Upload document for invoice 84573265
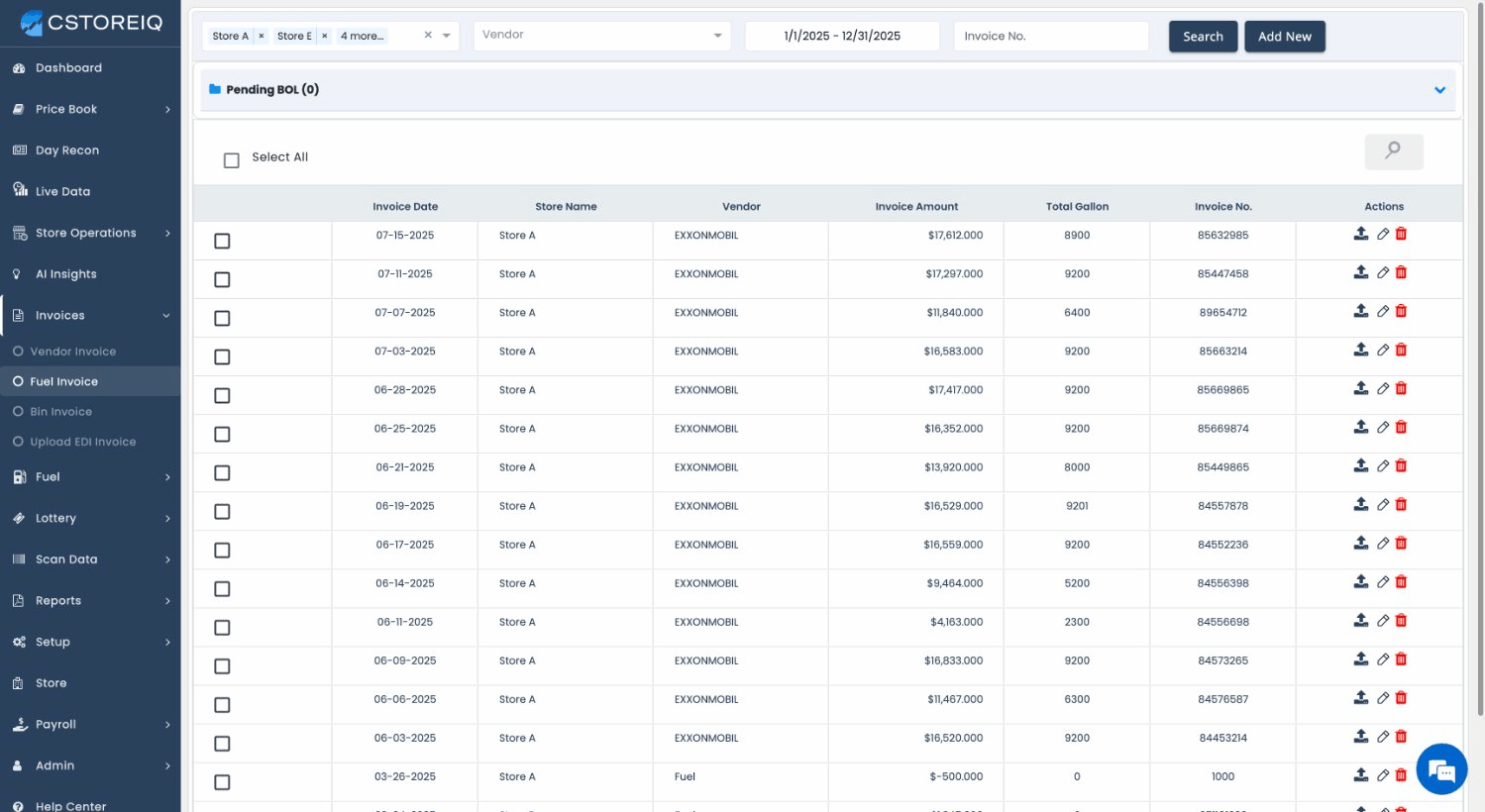This screenshot has width=1485, height=812. [x=1361, y=660]
